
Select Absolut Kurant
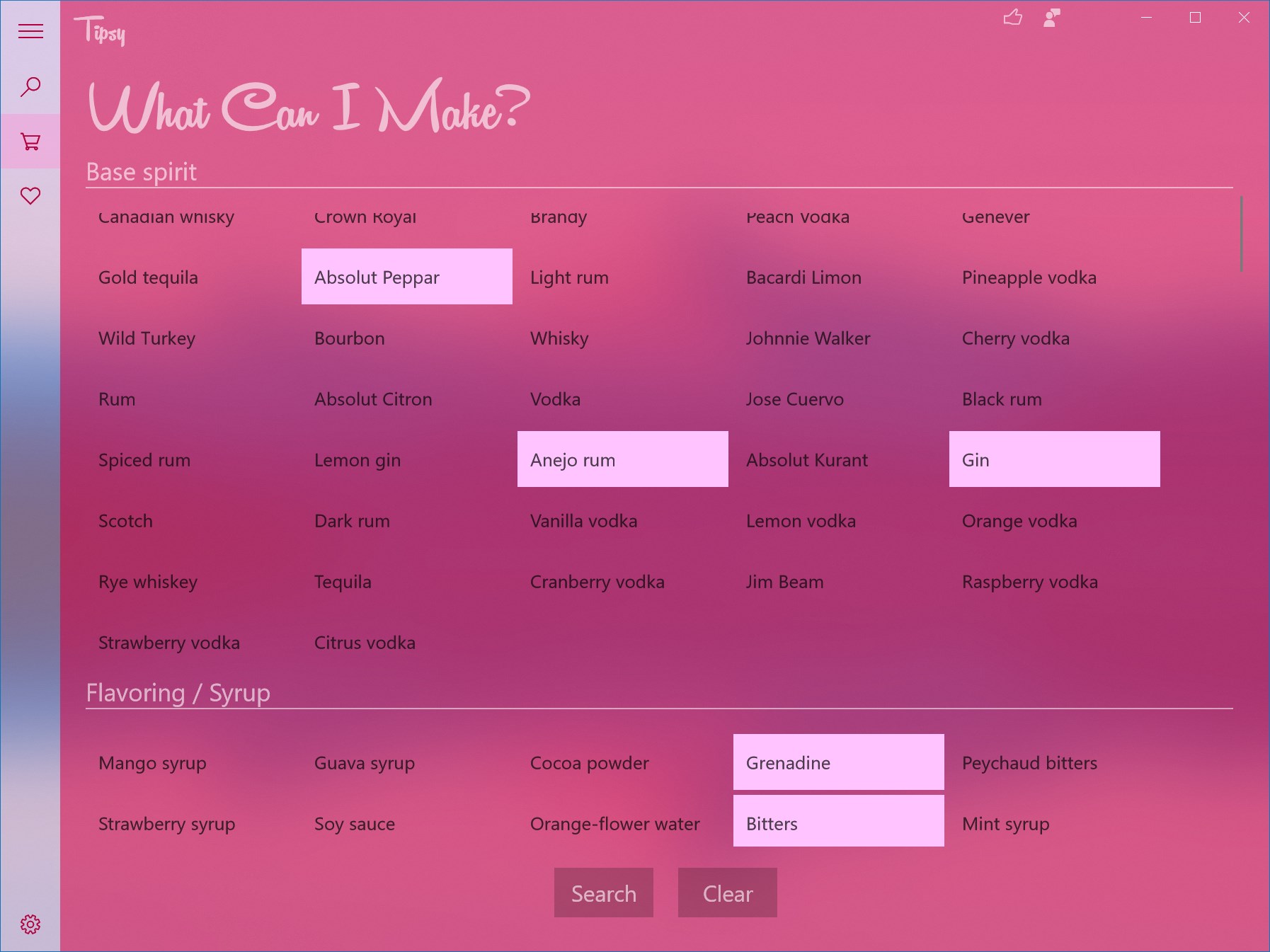pos(839,459)
